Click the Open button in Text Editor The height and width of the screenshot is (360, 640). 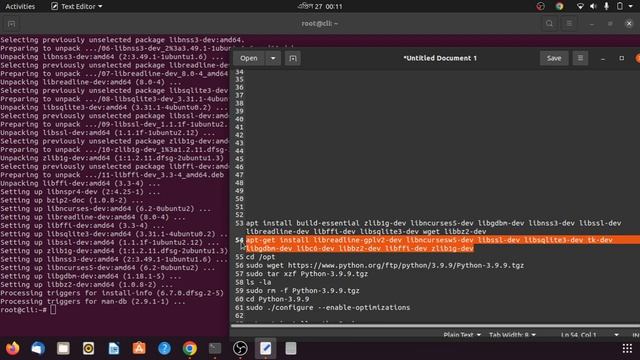pyautogui.click(x=249, y=58)
